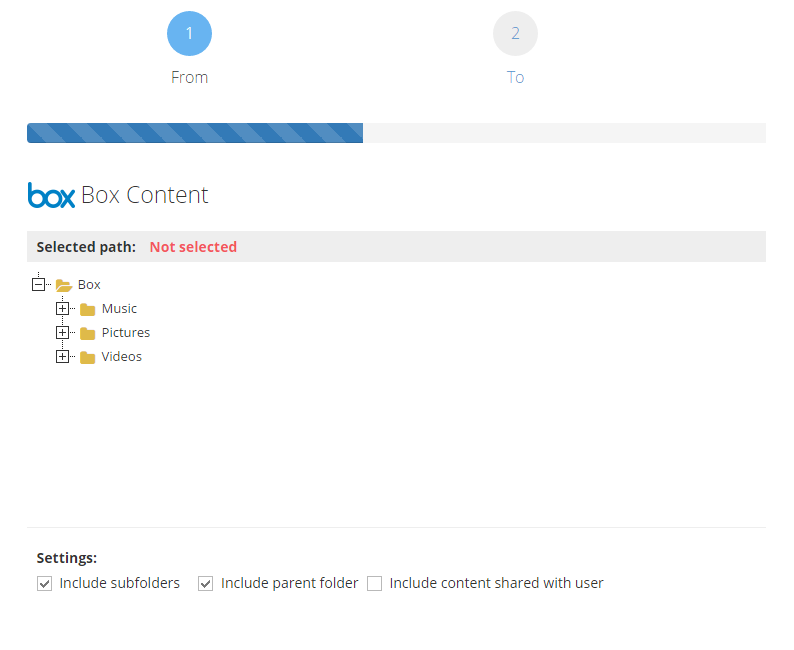Click the Settings heading
Image resolution: width=794 pixels, height=650 pixels.
point(67,558)
